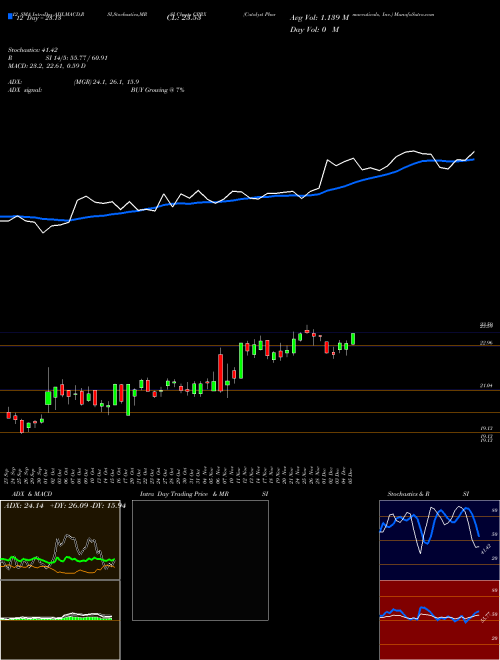The image size is (500, 660).
Task: Click the Stochastics: 41.42 readout
Action: pyautogui.click(x=33, y=50)
